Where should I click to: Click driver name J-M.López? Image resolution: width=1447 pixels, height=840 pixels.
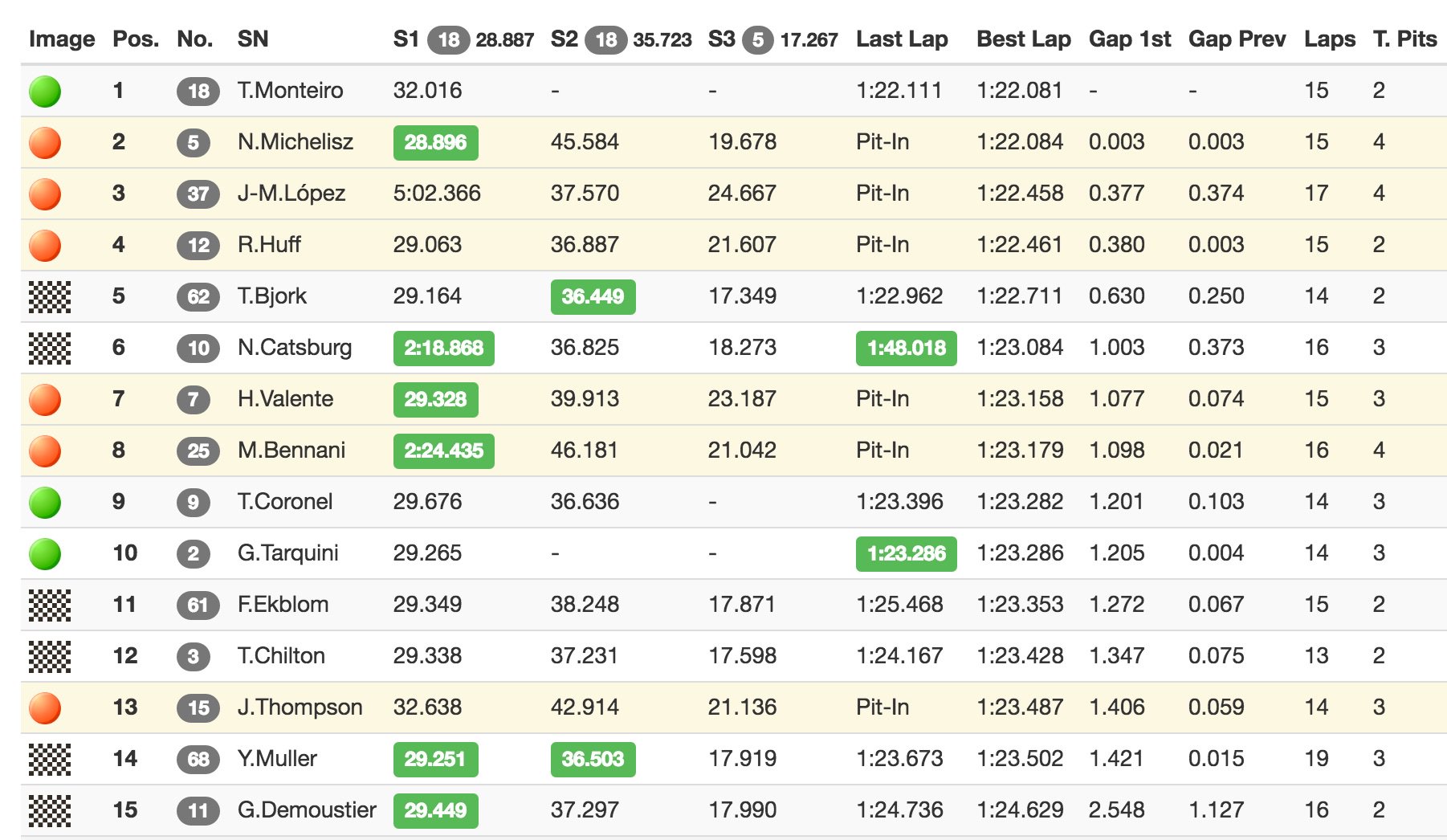tap(291, 194)
